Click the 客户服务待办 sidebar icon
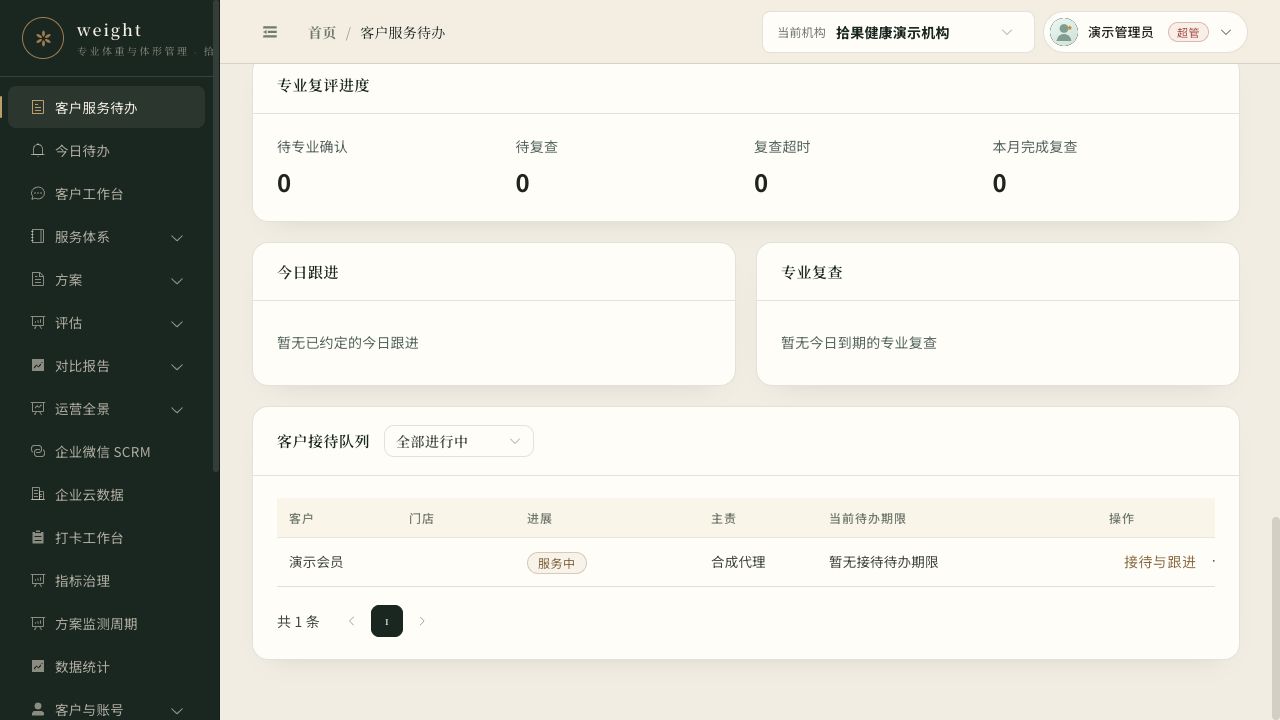1280x720 pixels. 38,107
